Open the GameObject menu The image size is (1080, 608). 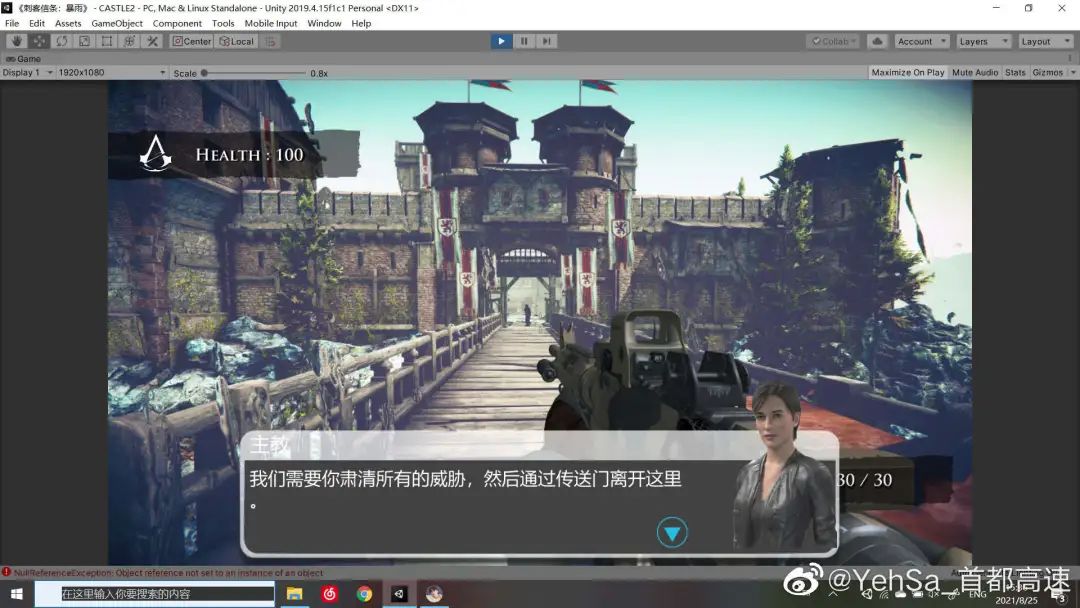[117, 23]
